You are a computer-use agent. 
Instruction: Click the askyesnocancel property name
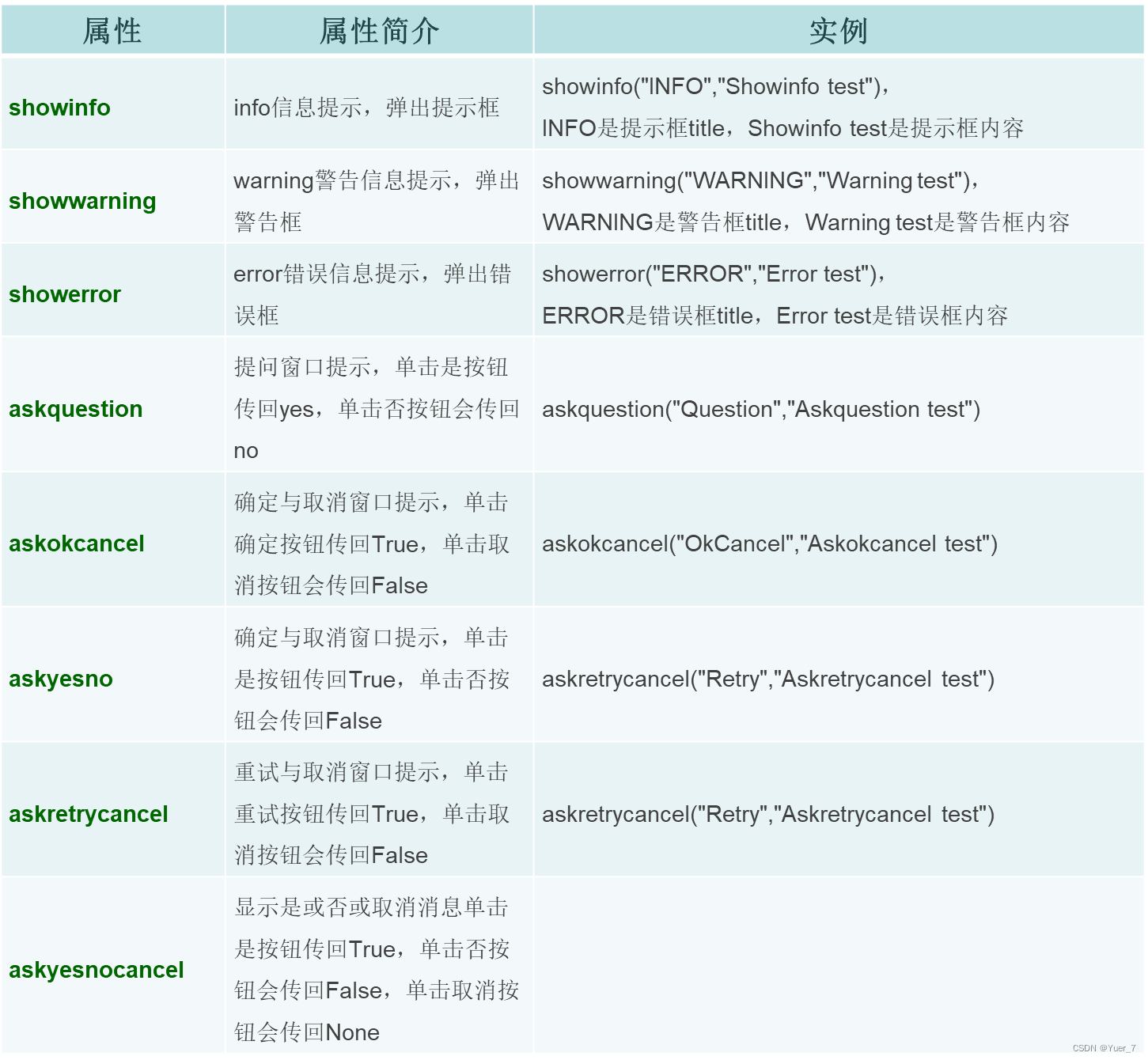[x=97, y=971]
